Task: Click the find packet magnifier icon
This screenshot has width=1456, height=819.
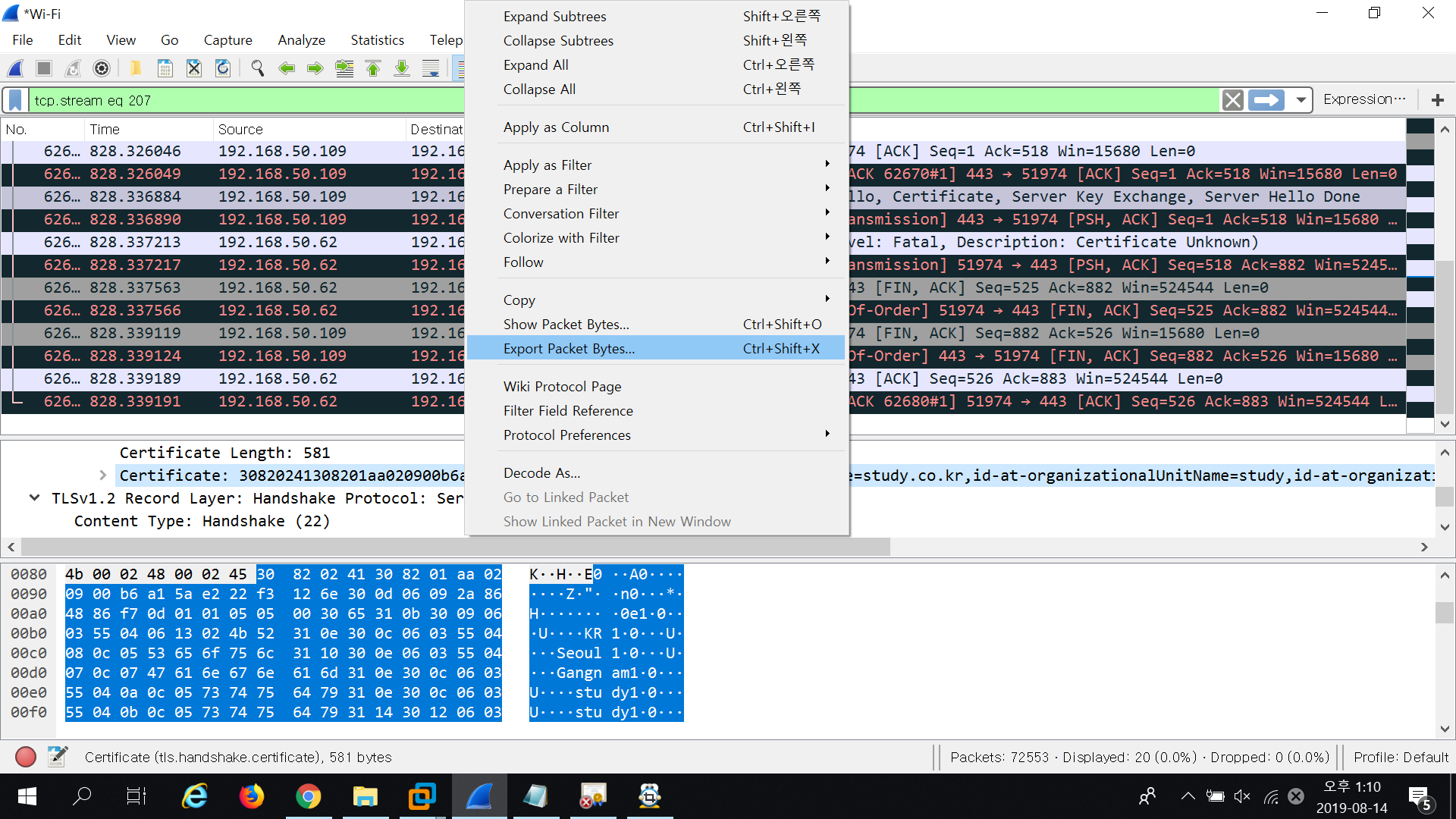Action: click(x=258, y=69)
